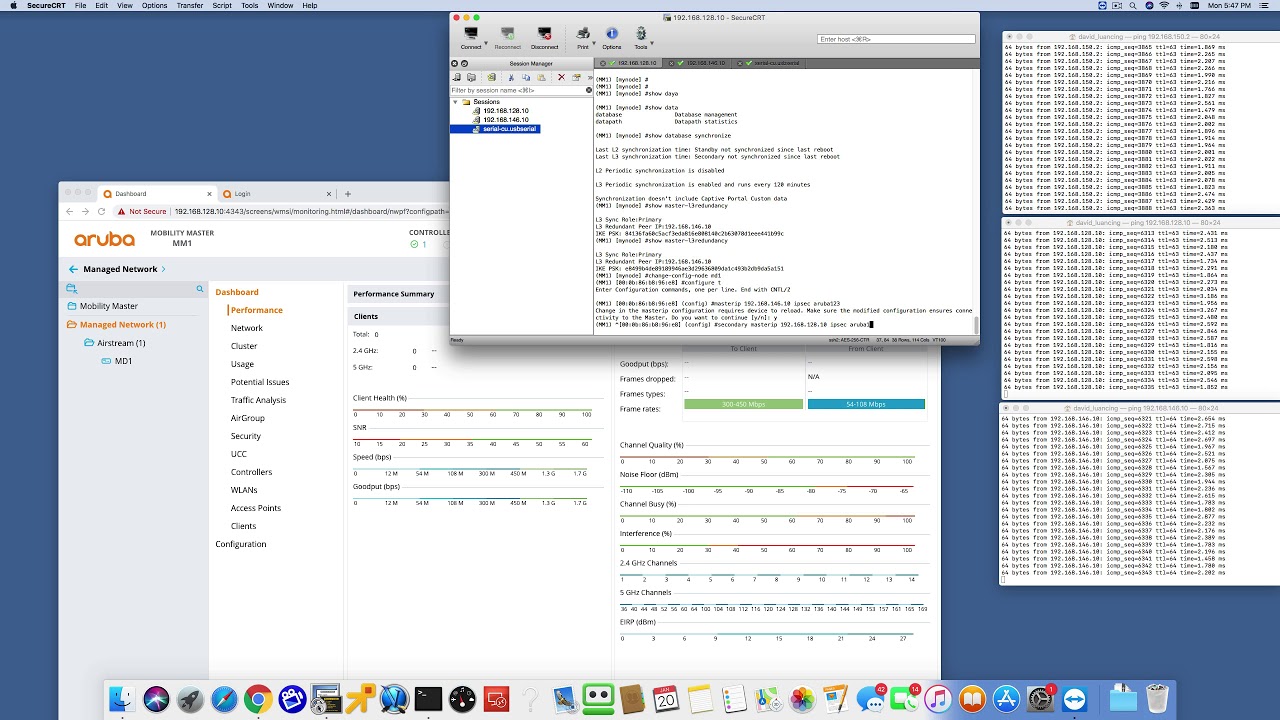Click the Enter host field
This screenshot has width=1280, height=720.
pos(896,39)
